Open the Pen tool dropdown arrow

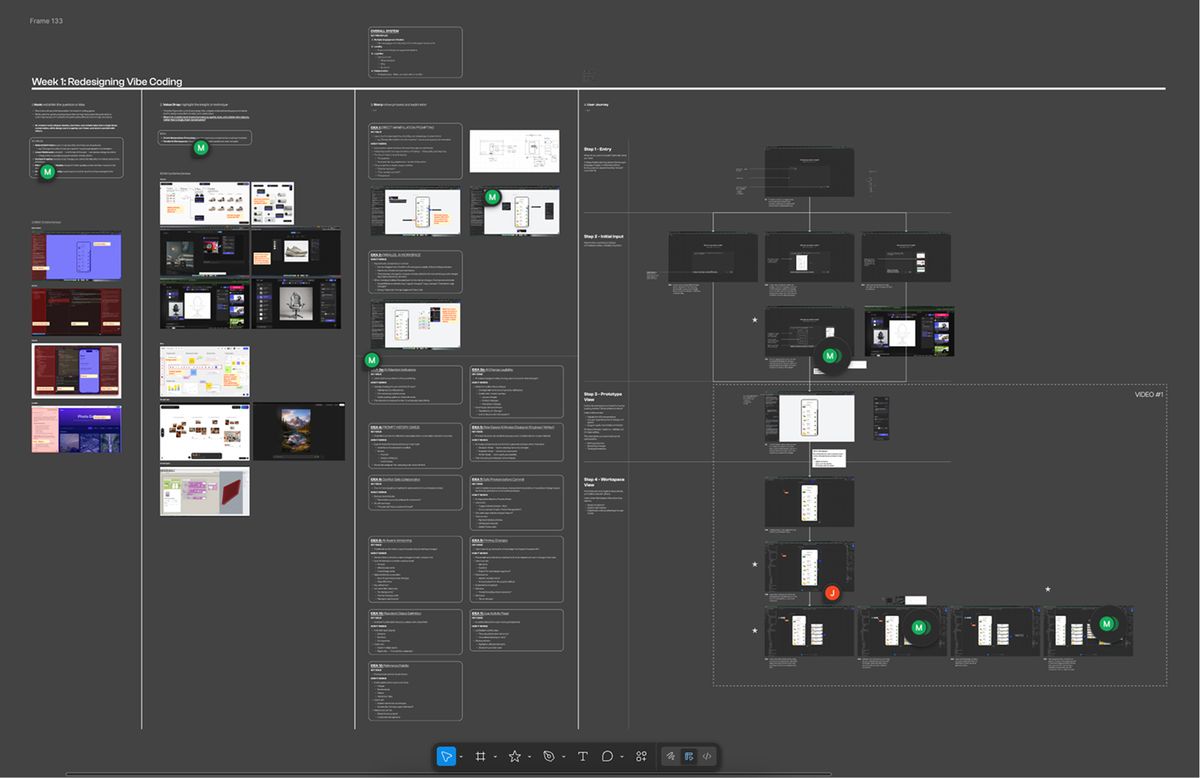click(563, 757)
